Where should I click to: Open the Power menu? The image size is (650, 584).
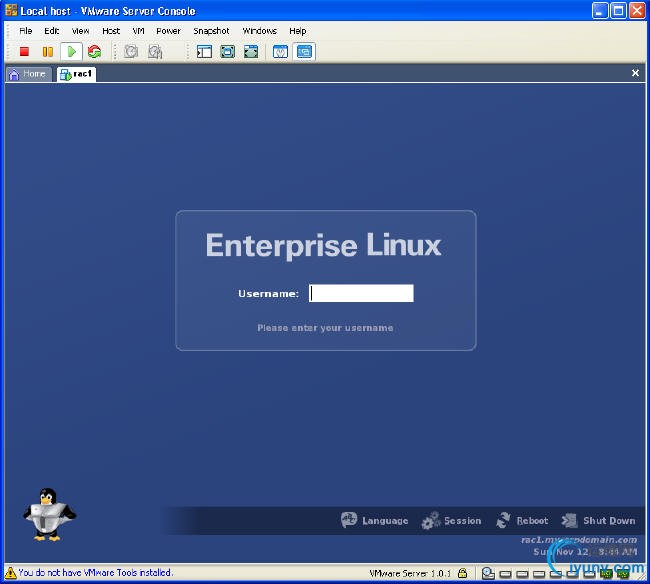168,31
